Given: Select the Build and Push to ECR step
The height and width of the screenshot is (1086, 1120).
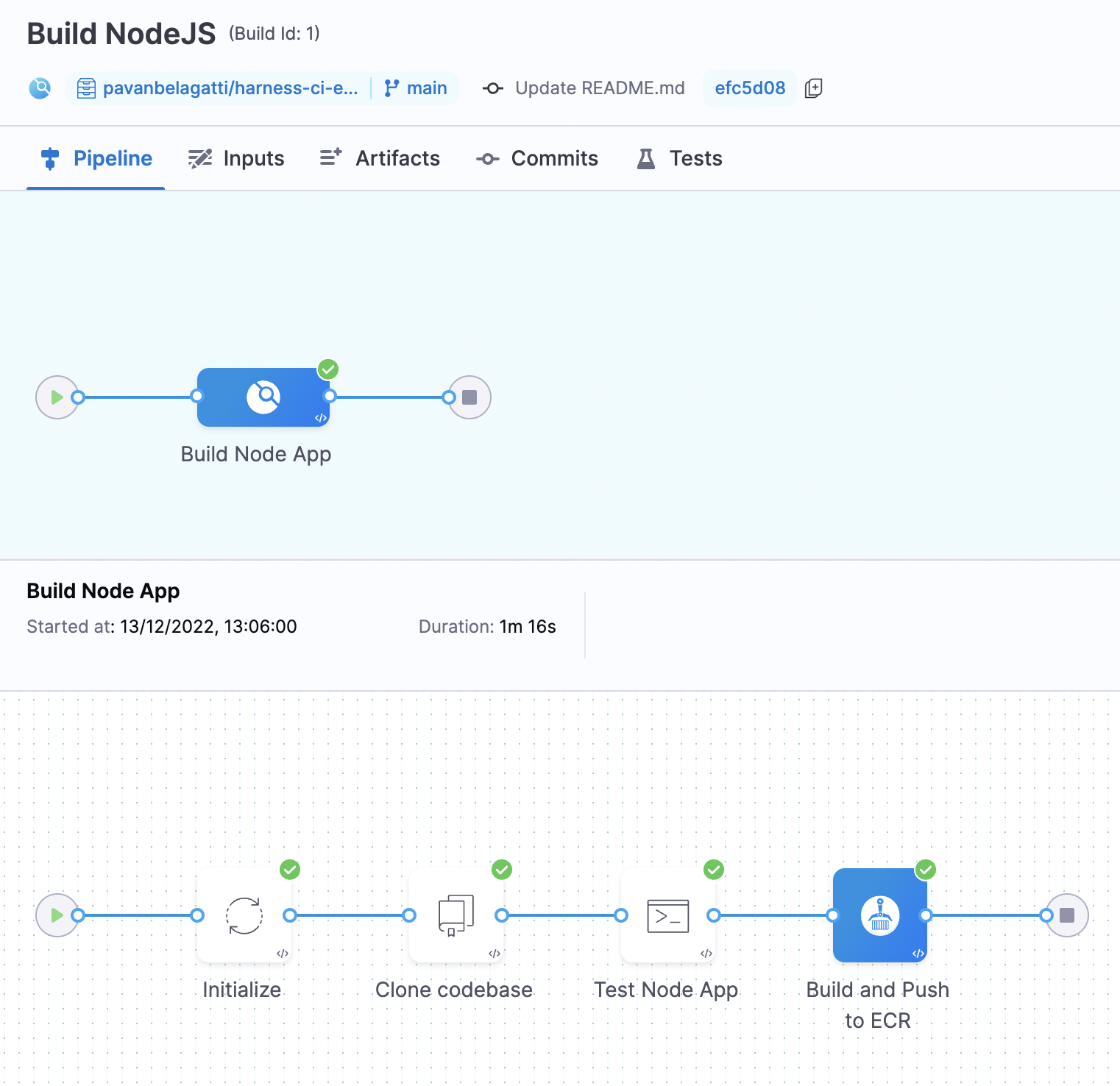Looking at the screenshot, I should tap(880, 915).
